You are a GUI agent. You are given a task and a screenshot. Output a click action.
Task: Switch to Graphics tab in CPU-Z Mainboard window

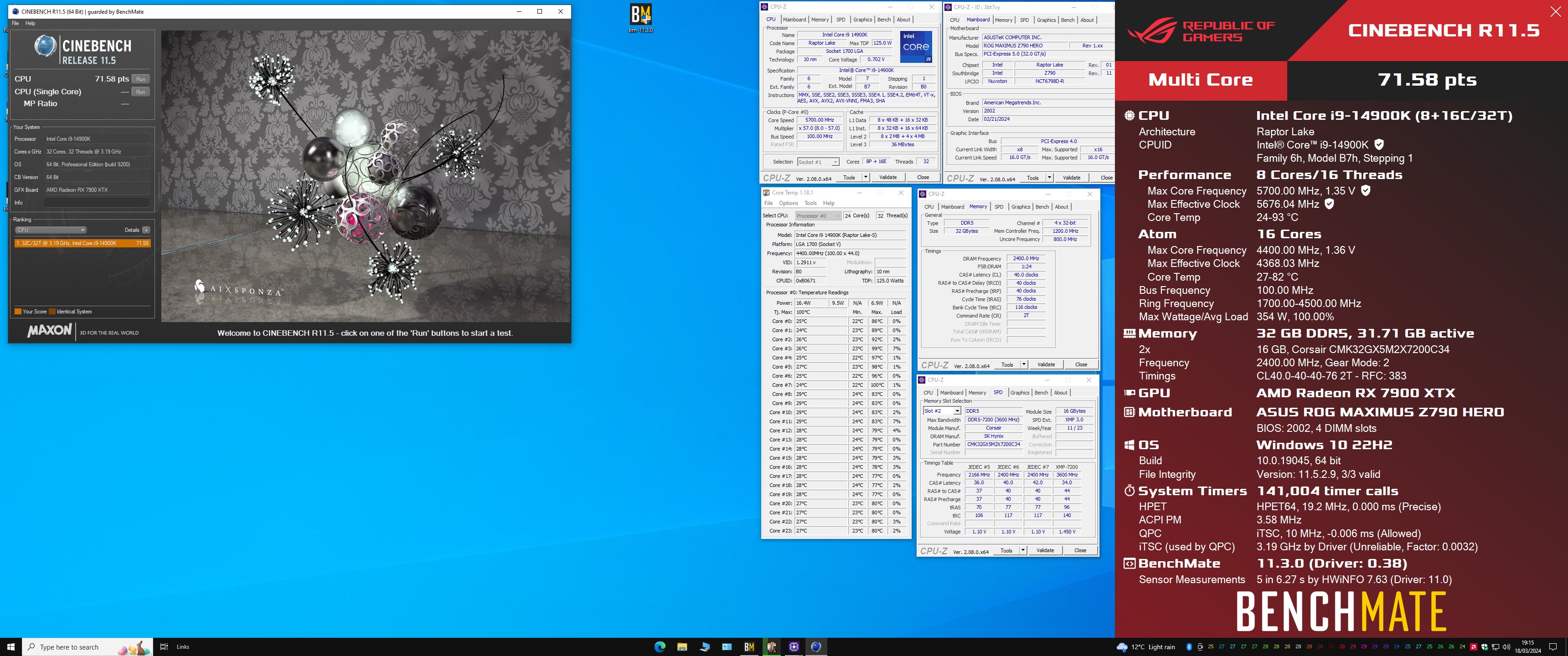click(1047, 20)
